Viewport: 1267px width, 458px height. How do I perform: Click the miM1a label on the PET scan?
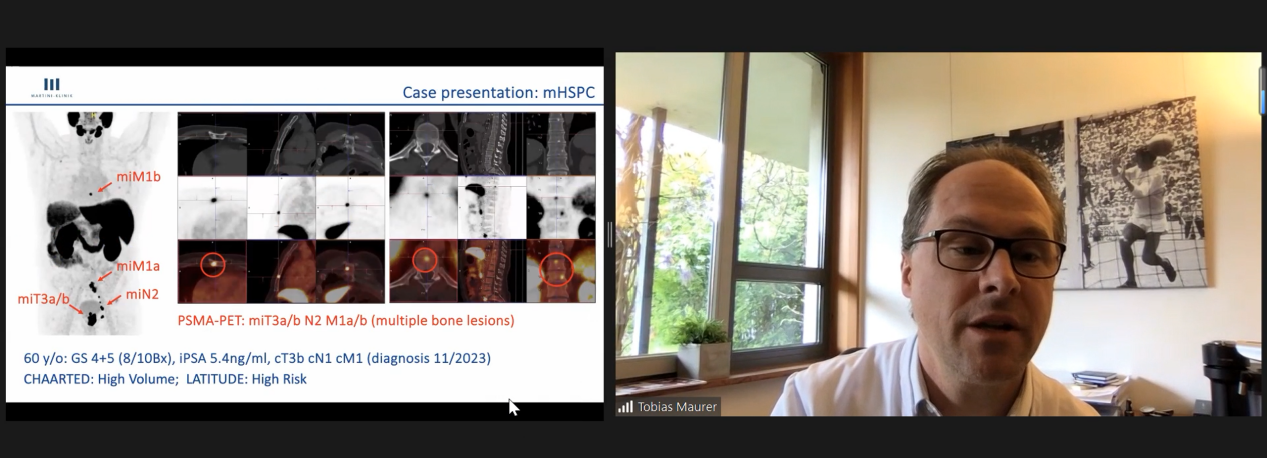[138, 266]
